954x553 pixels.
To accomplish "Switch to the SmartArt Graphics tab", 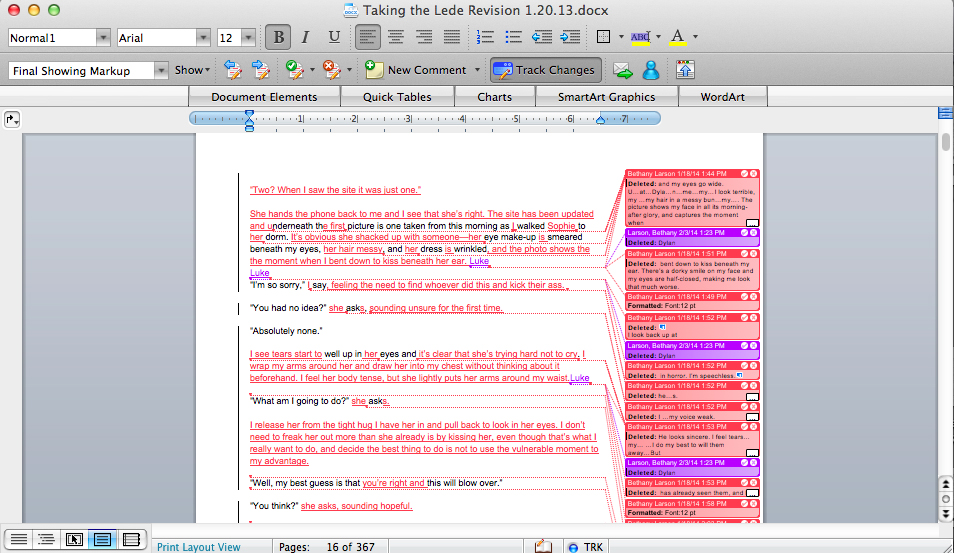I will pos(607,97).
